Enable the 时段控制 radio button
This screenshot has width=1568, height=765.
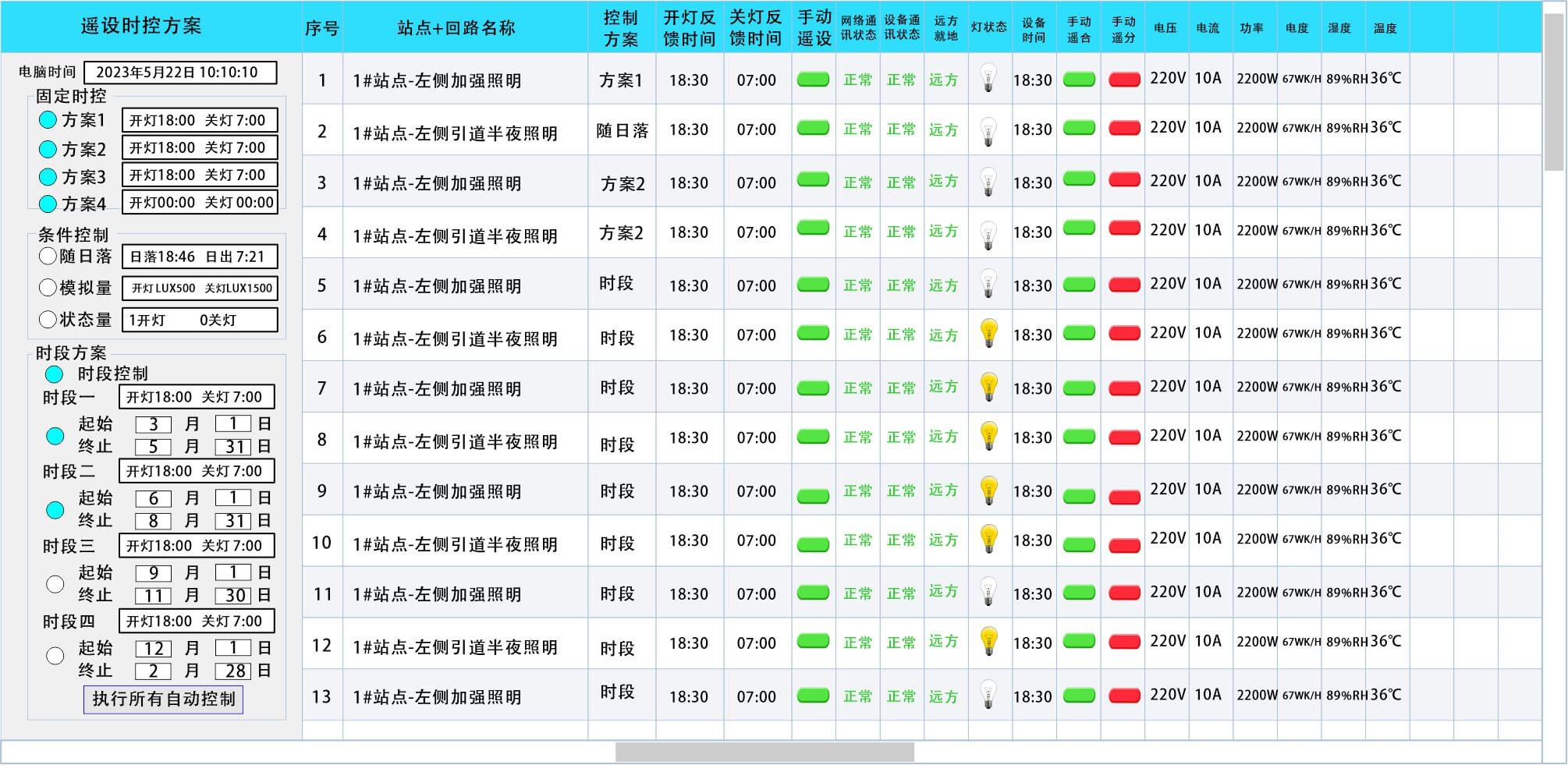(54, 374)
